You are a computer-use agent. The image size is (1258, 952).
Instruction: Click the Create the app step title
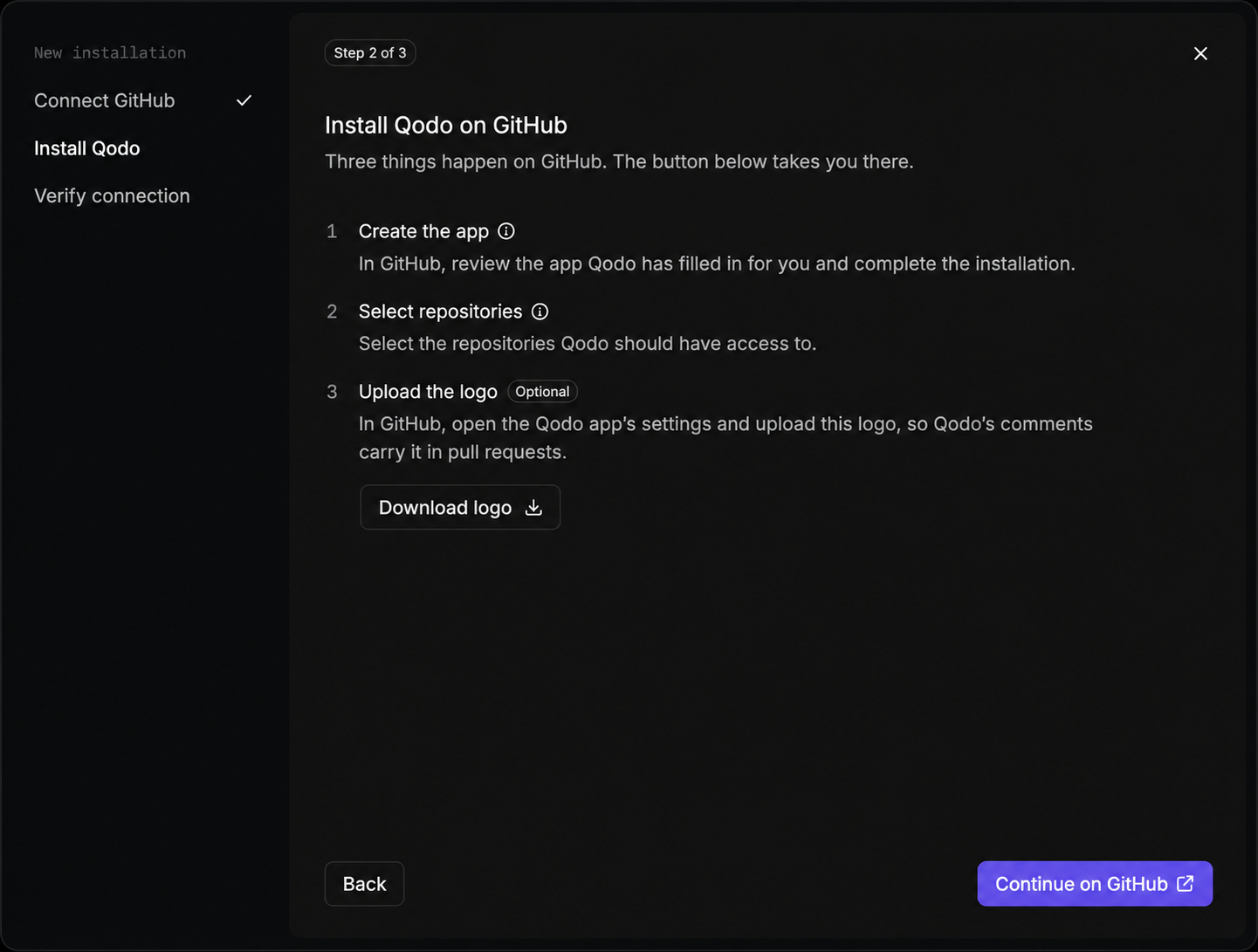pos(423,231)
